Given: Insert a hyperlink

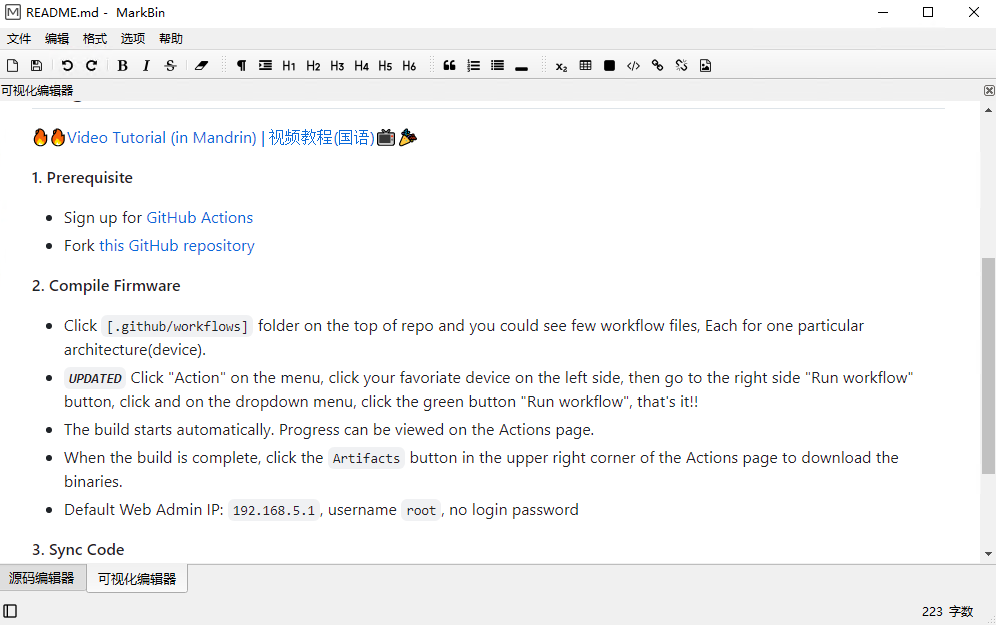Looking at the screenshot, I should [x=657, y=65].
